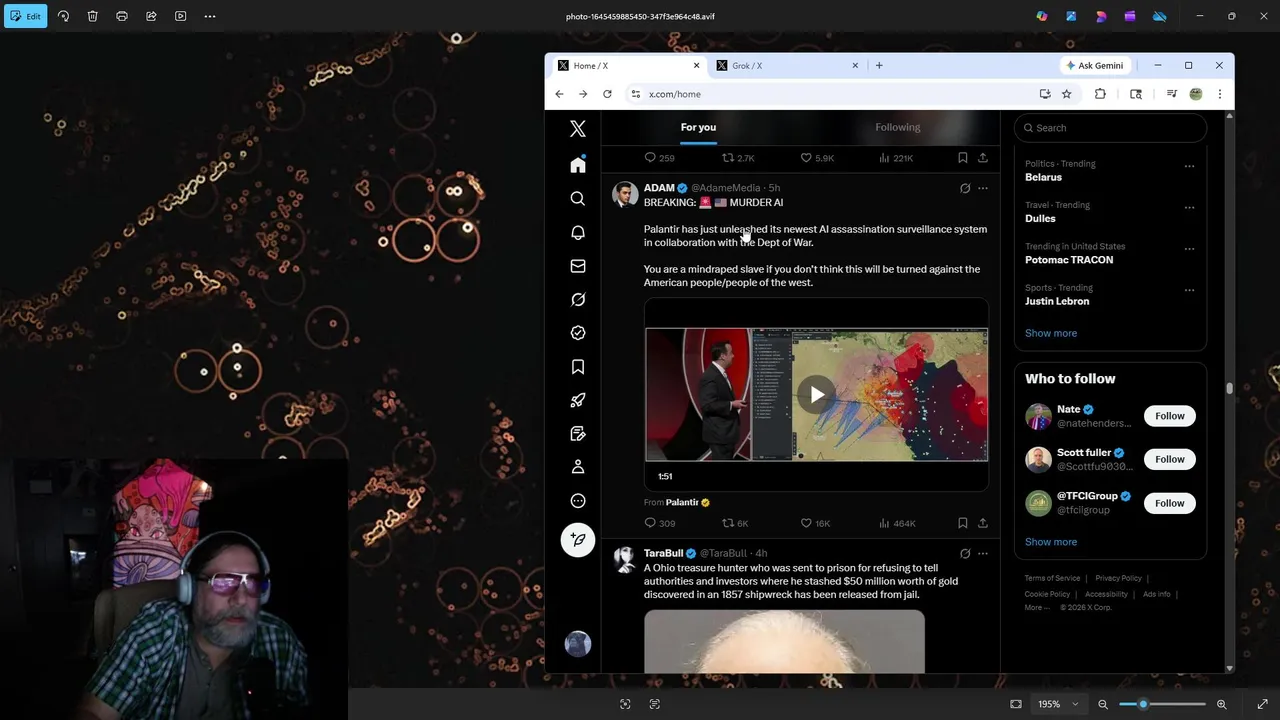Screen dimensions: 1280x720
Task: Open the 195% zoom level dropdown
Action: click(x=1058, y=704)
